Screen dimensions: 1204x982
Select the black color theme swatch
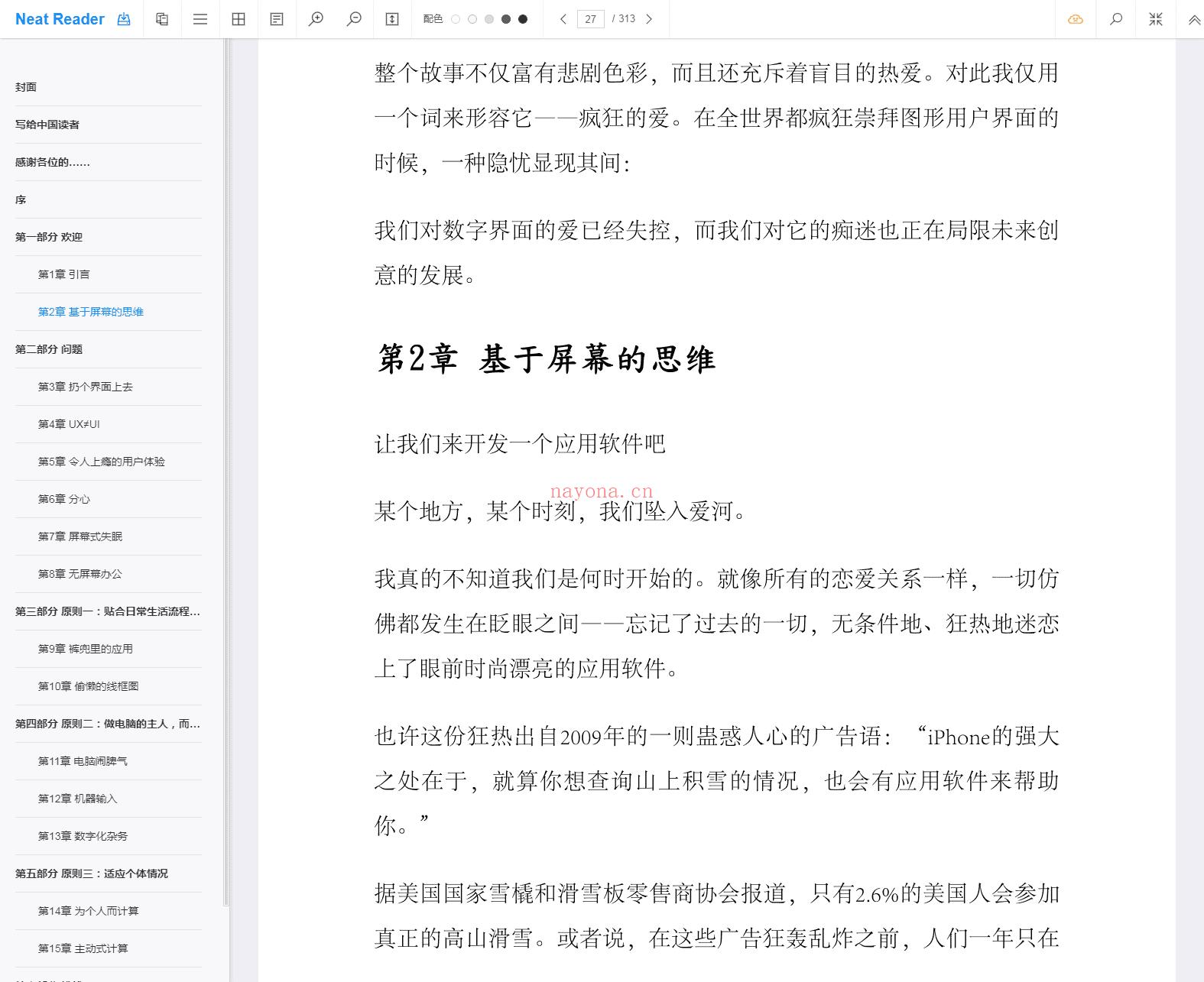[523, 19]
